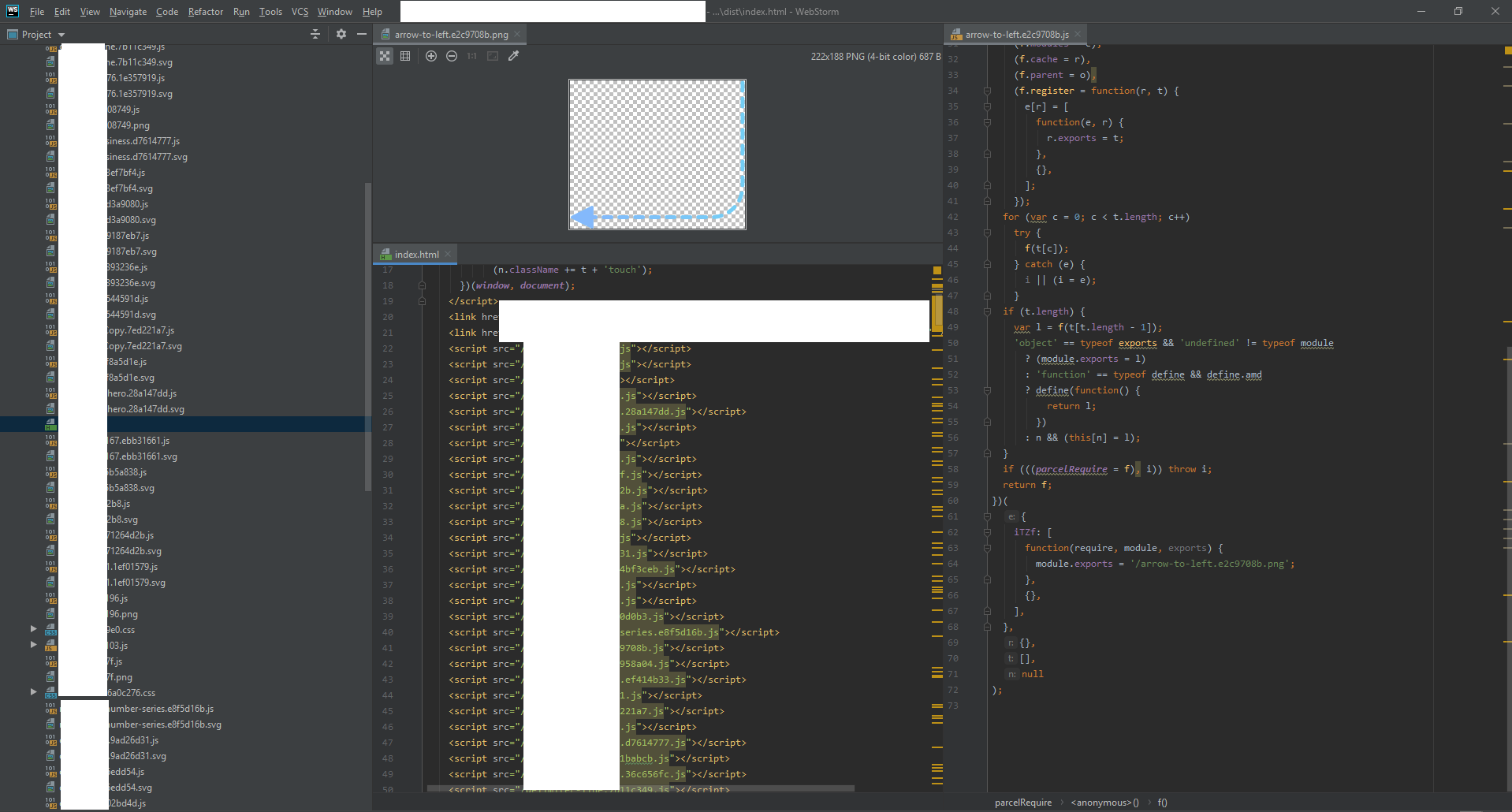Select <anonymous>() in the breadcrumb bar
This screenshot has width=1512, height=812.
tap(1104, 803)
